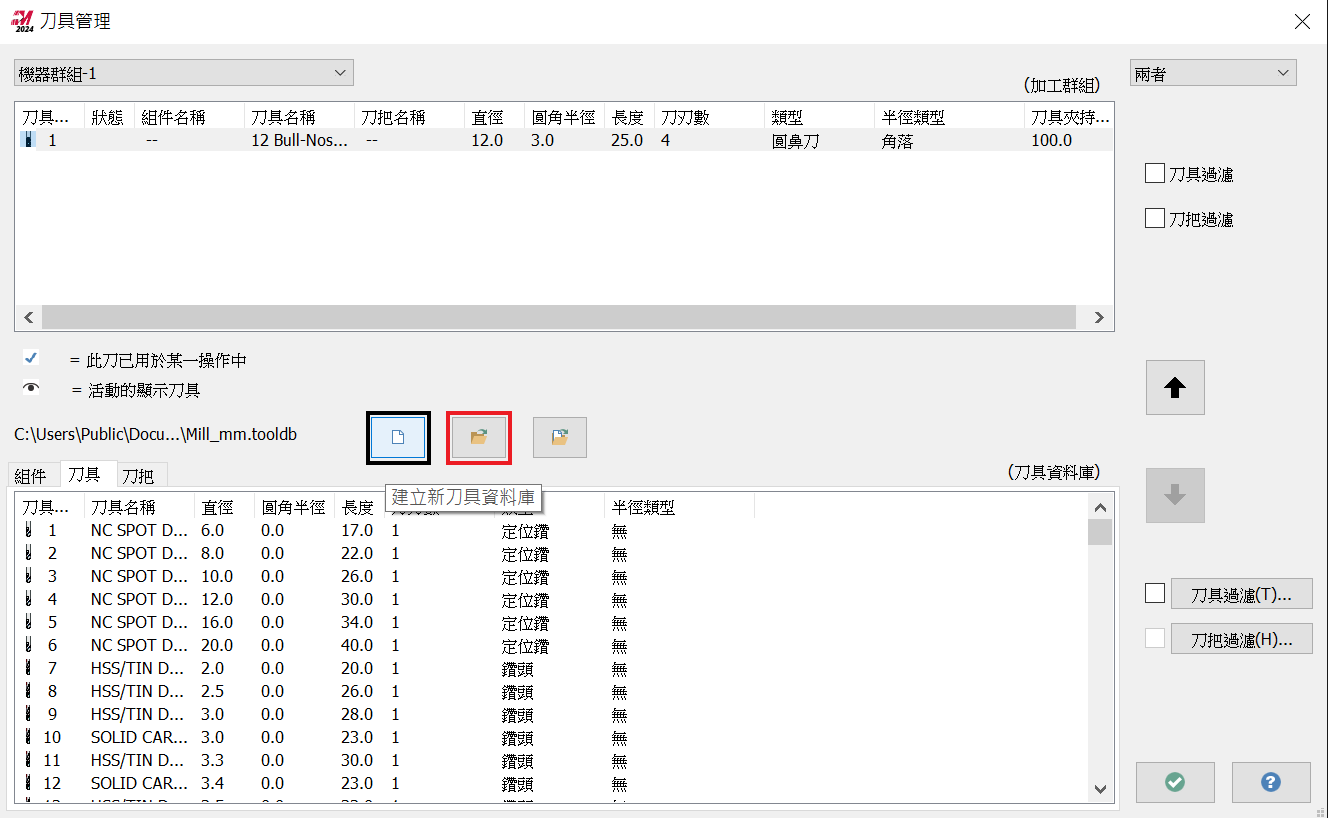Viewport: 1328px width, 818px height.
Task: Click 狀態 column header in top list
Action: pyautogui.click(x=109, y=117)
